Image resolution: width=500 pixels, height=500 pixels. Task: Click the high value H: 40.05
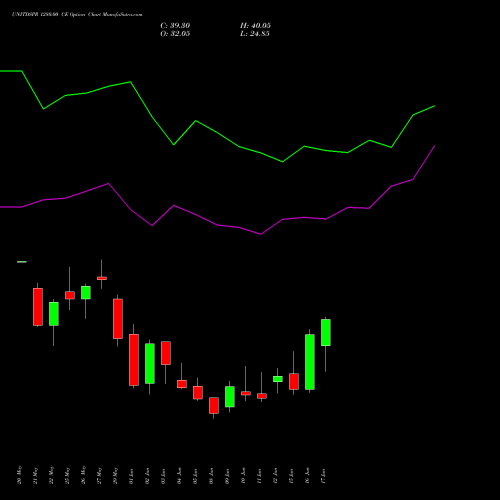255,26
